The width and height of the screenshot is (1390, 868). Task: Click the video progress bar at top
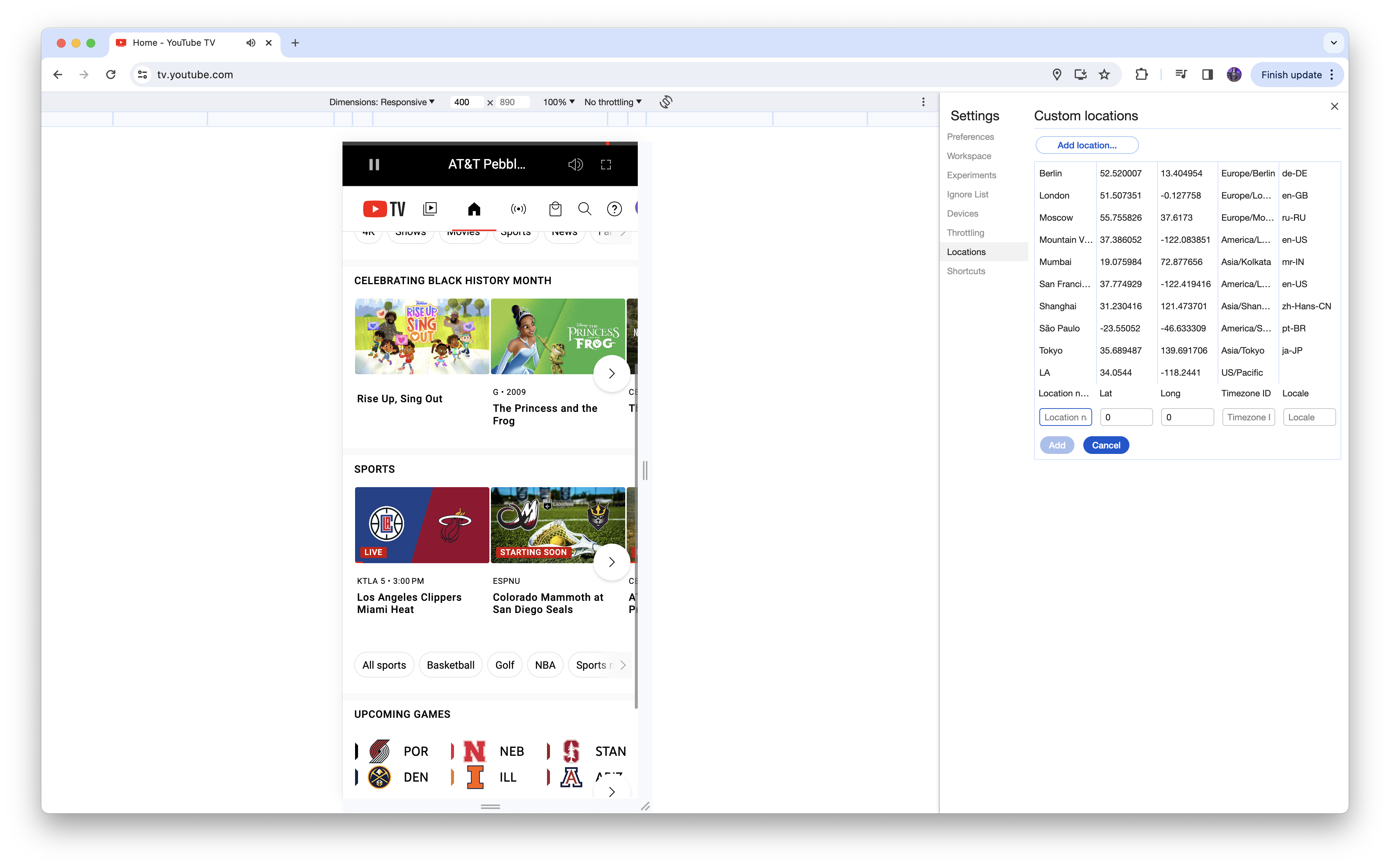pos(490,144)
